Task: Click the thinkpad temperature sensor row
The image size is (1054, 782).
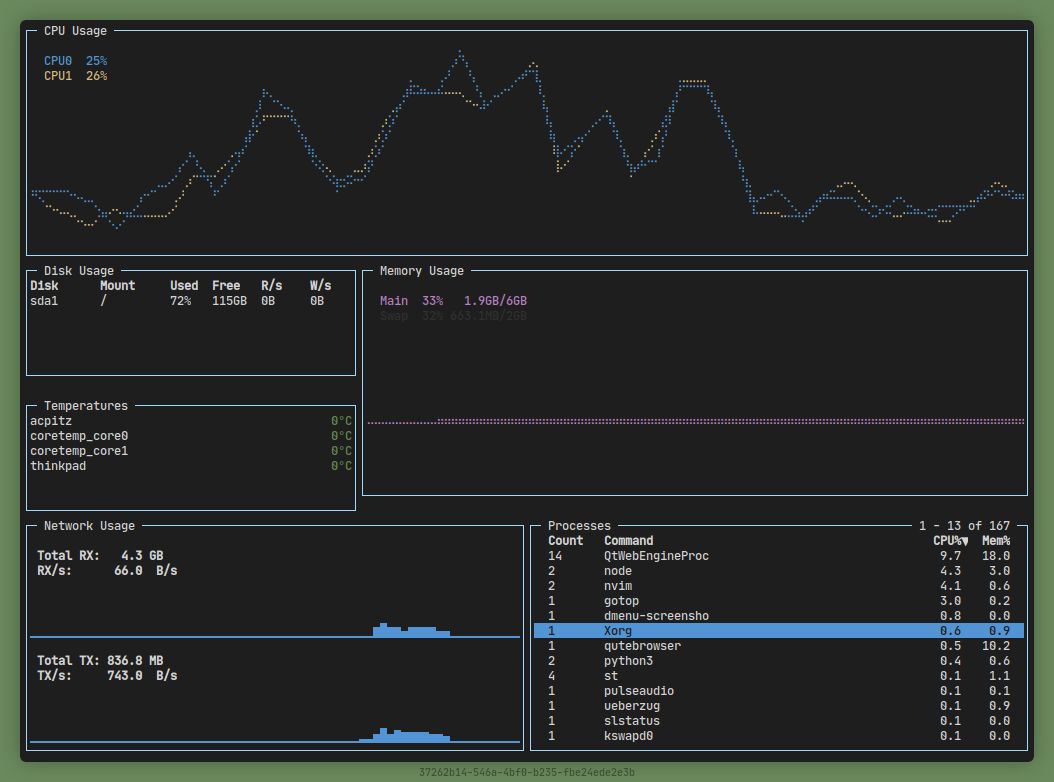Action: (58, 466)
